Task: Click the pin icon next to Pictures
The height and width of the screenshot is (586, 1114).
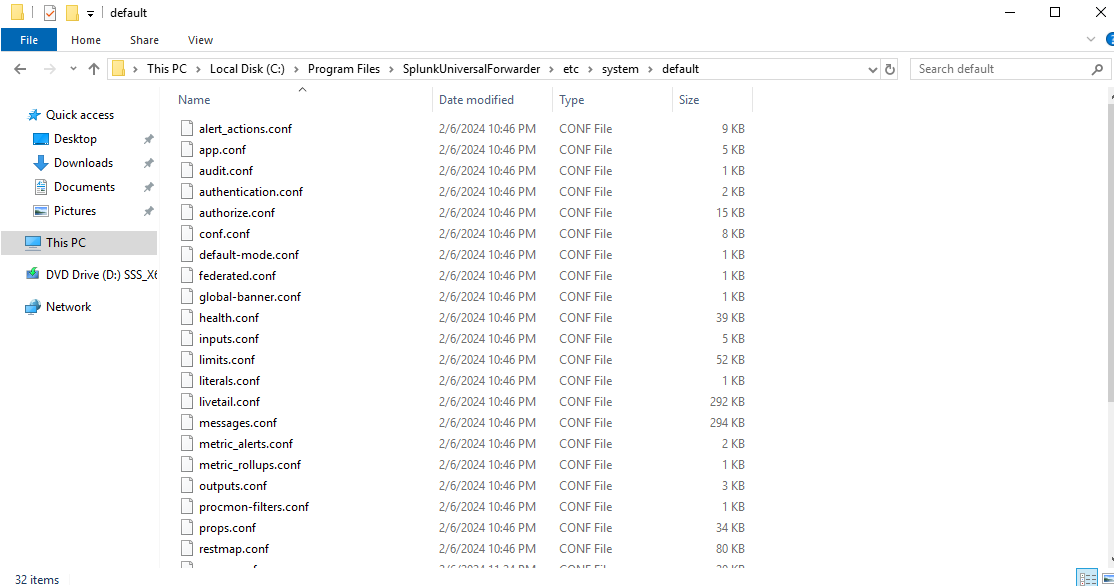Action: [148, 212]
